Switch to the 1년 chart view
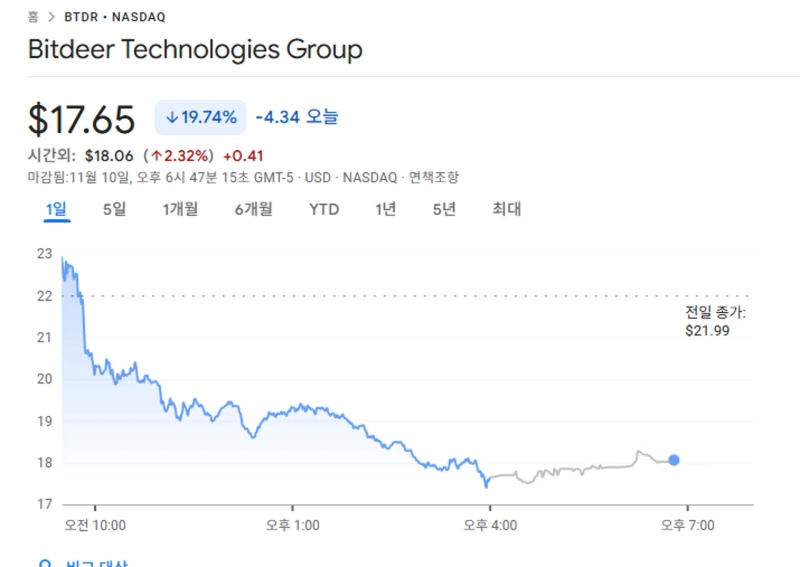 click(x=386, y=209)
